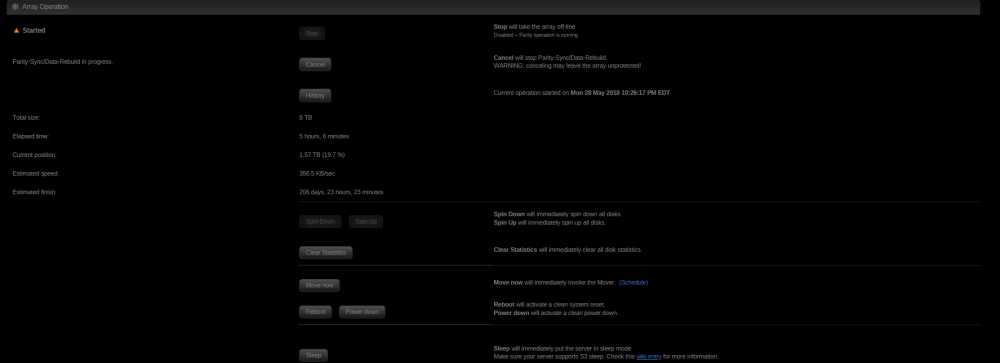Select estimated finish '206 days, 23 hours'
This screenshot has width=1000, height=363.
tap(341, 192)
